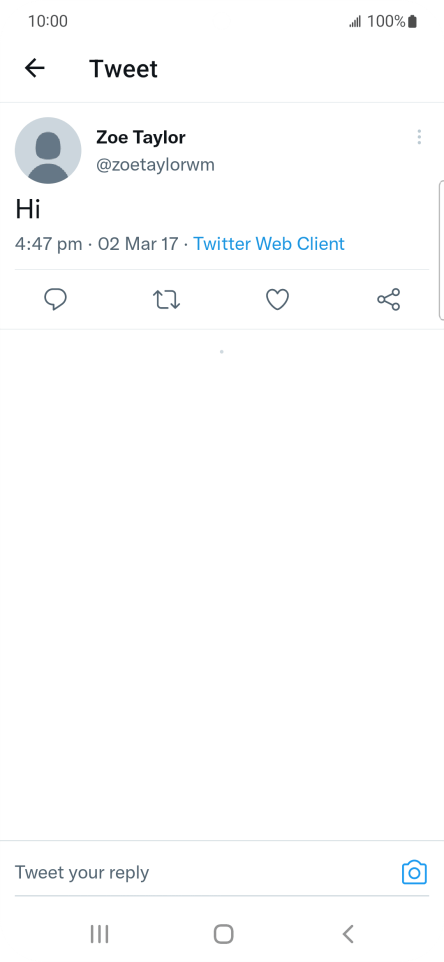Tap the camera icon in reply bar
The width and height of the screenshot is (444, 962).
point(415,872)
